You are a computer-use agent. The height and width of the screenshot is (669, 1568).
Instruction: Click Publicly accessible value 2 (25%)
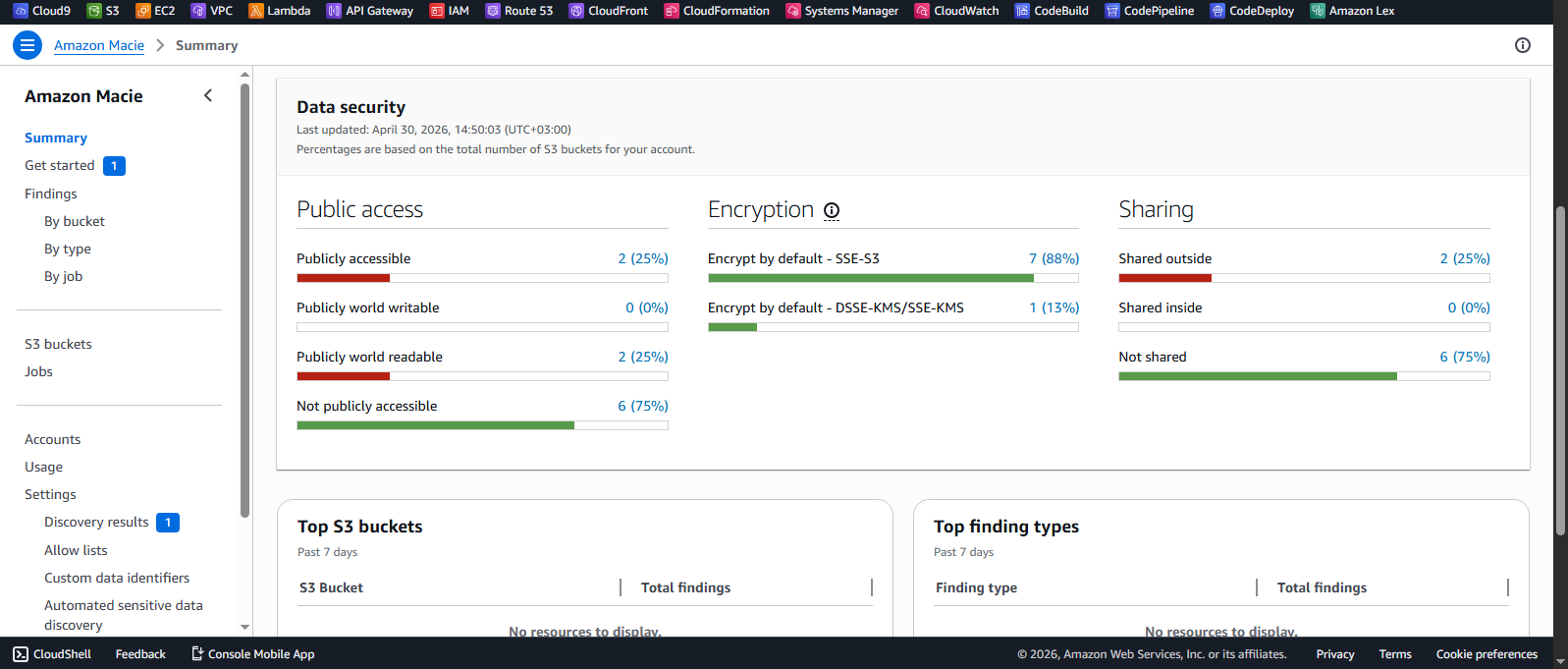point(643,258)
